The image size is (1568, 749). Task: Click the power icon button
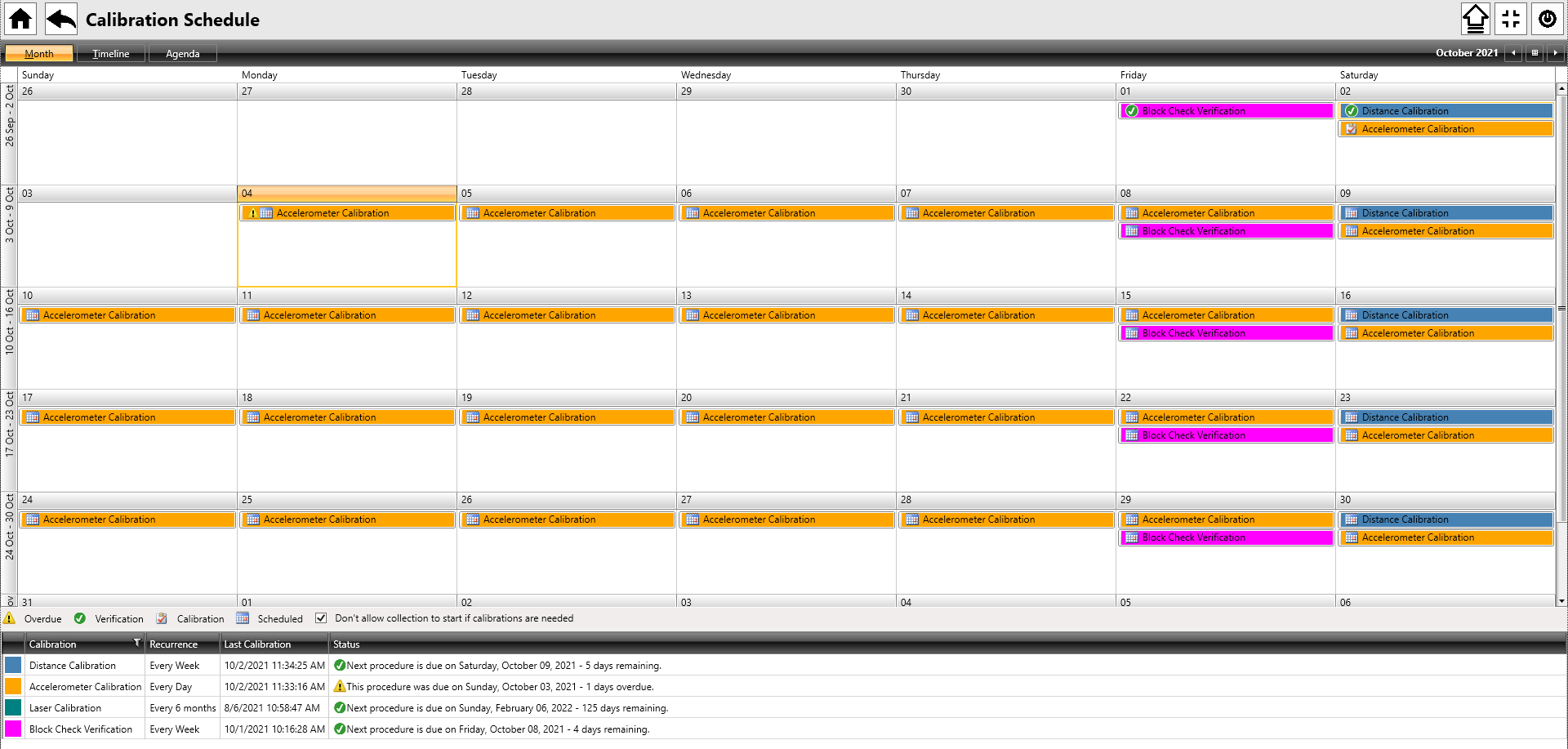[x=1547, y=19]
